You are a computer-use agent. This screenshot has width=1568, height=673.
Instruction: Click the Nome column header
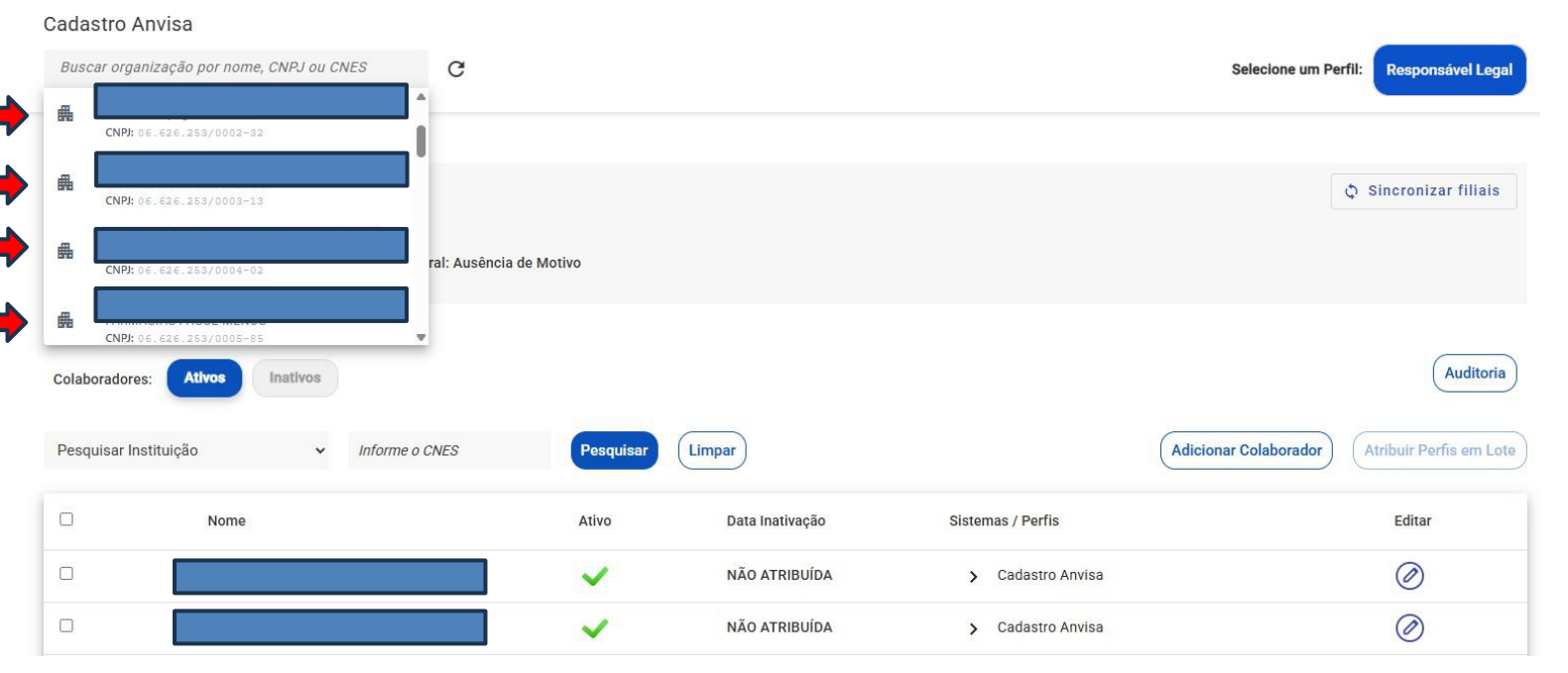pos(226,520)
